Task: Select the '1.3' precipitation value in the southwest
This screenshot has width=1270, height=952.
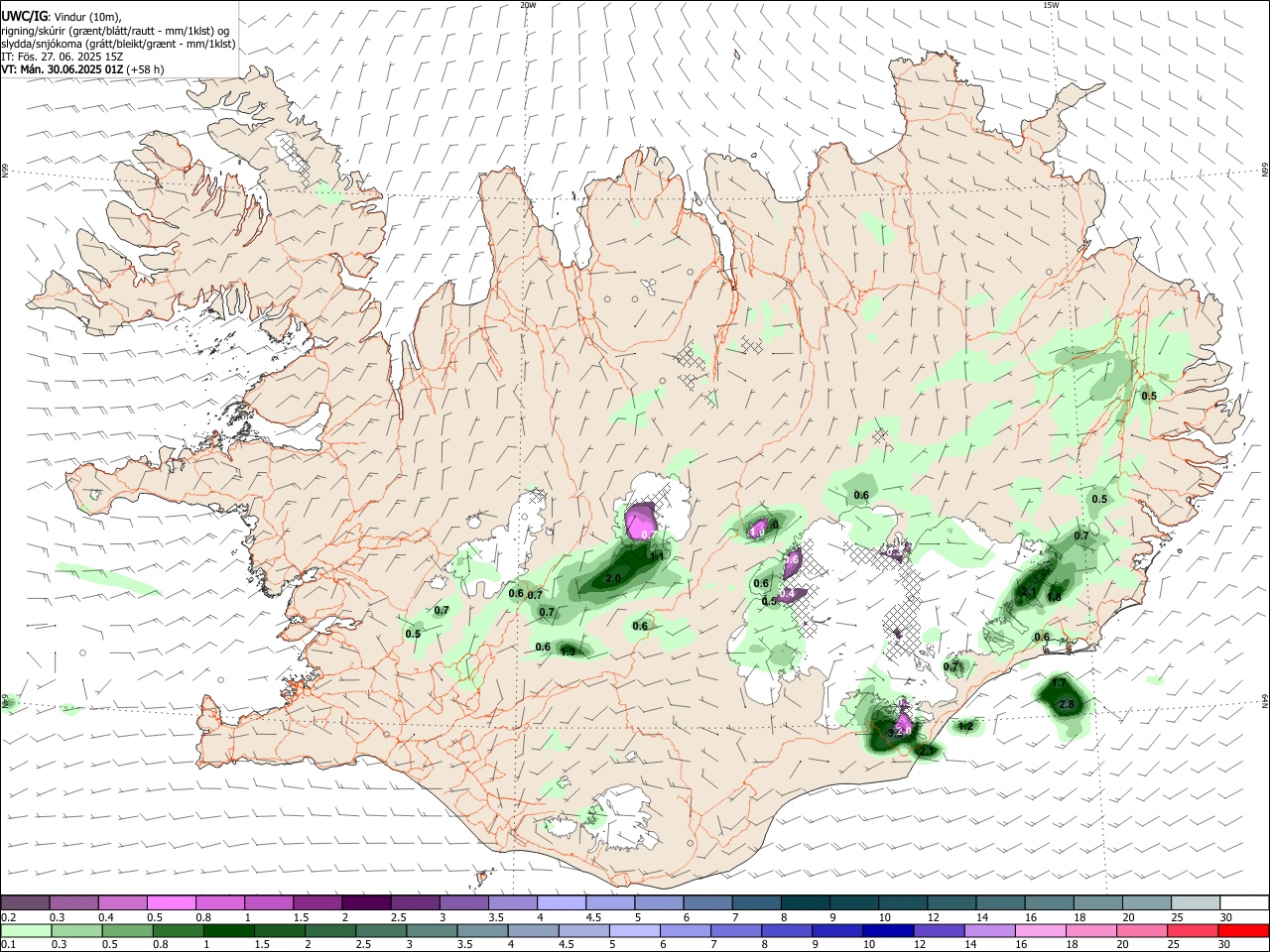Action: click(568, 652)
